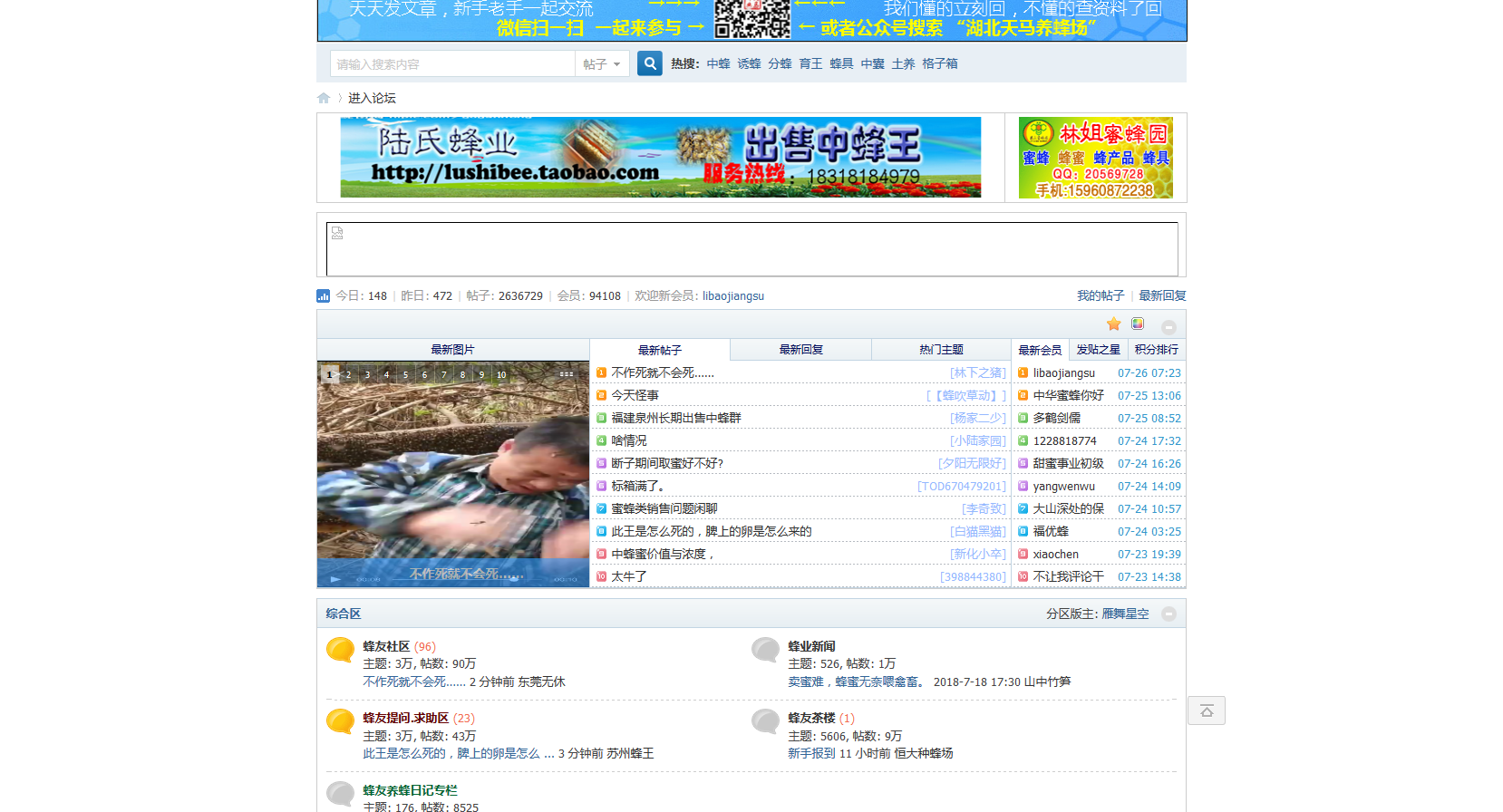Switch to the 最新回复 tab
The width and height of the screenshot is (1503, 812).
tap(800, 350)
